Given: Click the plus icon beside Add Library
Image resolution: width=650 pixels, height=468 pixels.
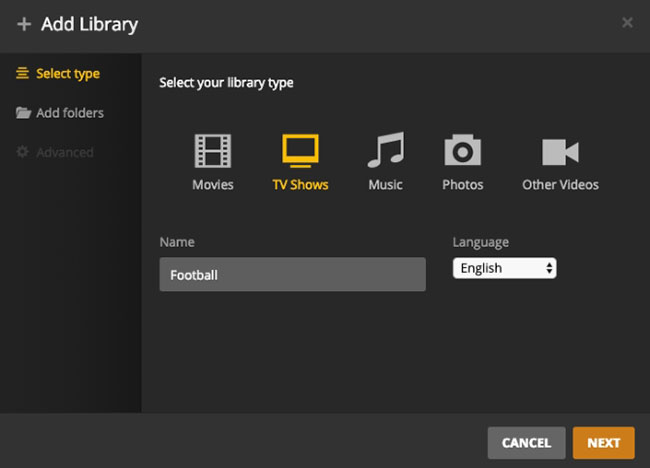Looking at the screenshot, I should click(24, 24).
